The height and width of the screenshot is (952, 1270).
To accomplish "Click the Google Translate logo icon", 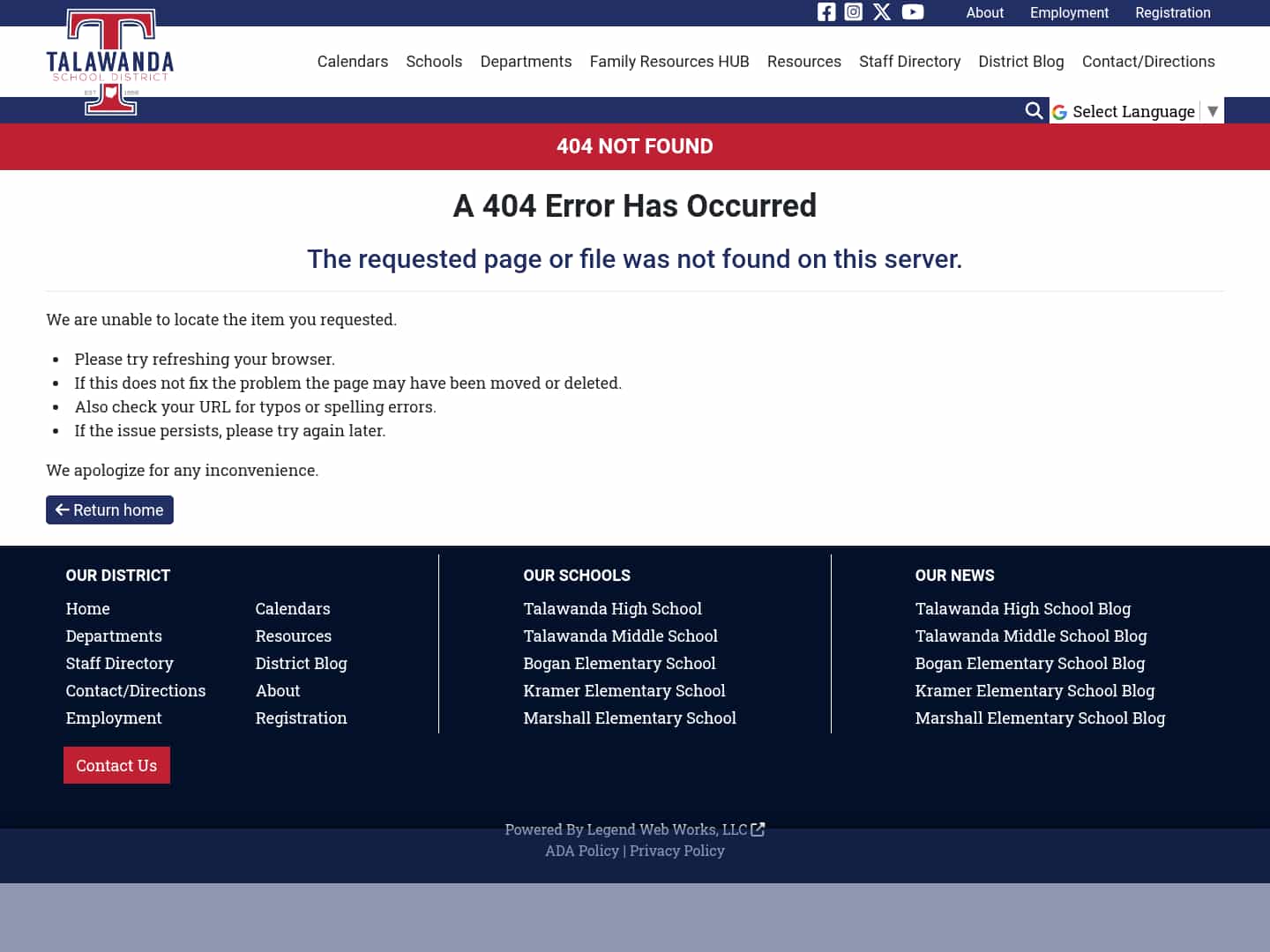I will point(1059,111).
